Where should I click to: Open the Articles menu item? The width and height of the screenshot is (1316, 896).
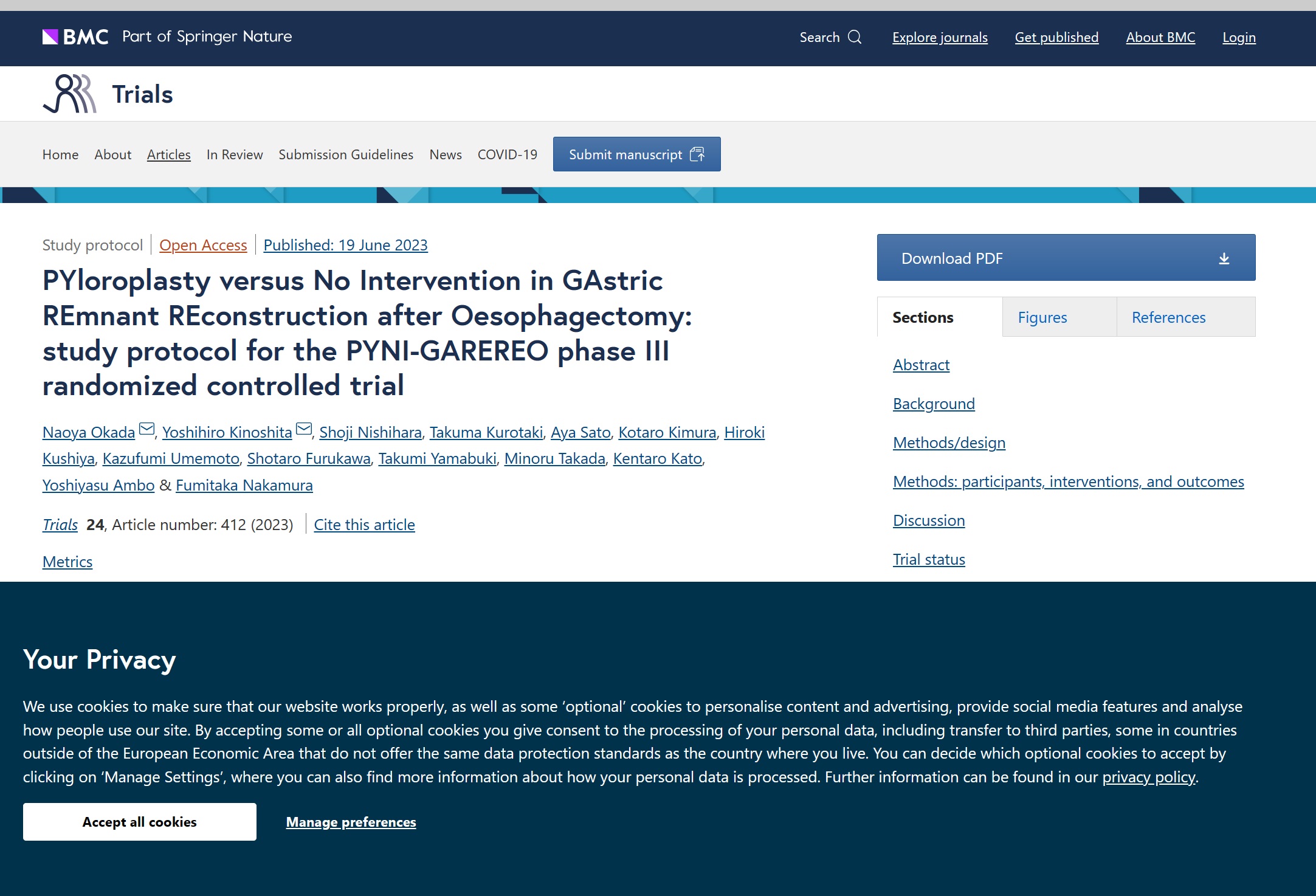(168, 154)
